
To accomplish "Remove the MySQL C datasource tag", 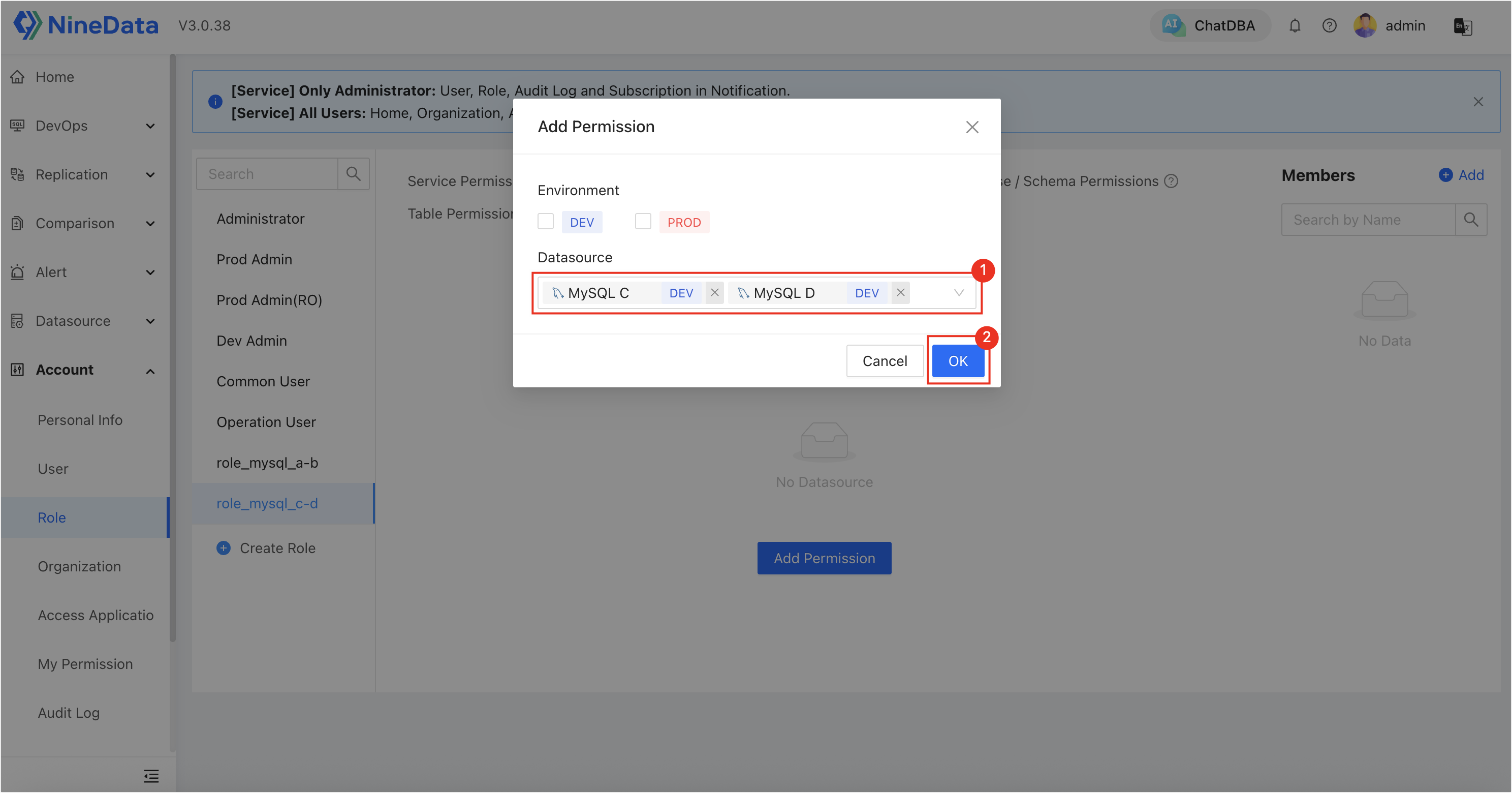I will (x=714, y=292).
